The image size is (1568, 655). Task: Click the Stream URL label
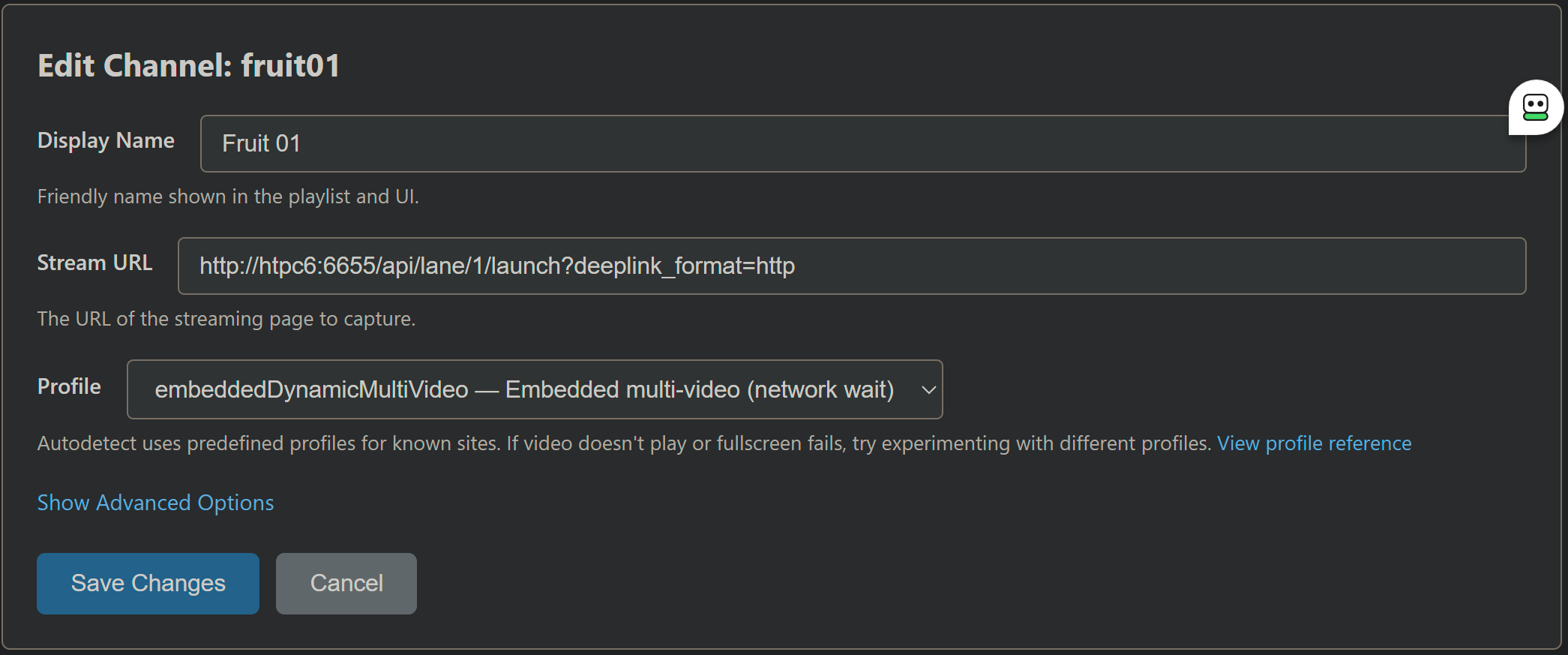tap(94, 263)
